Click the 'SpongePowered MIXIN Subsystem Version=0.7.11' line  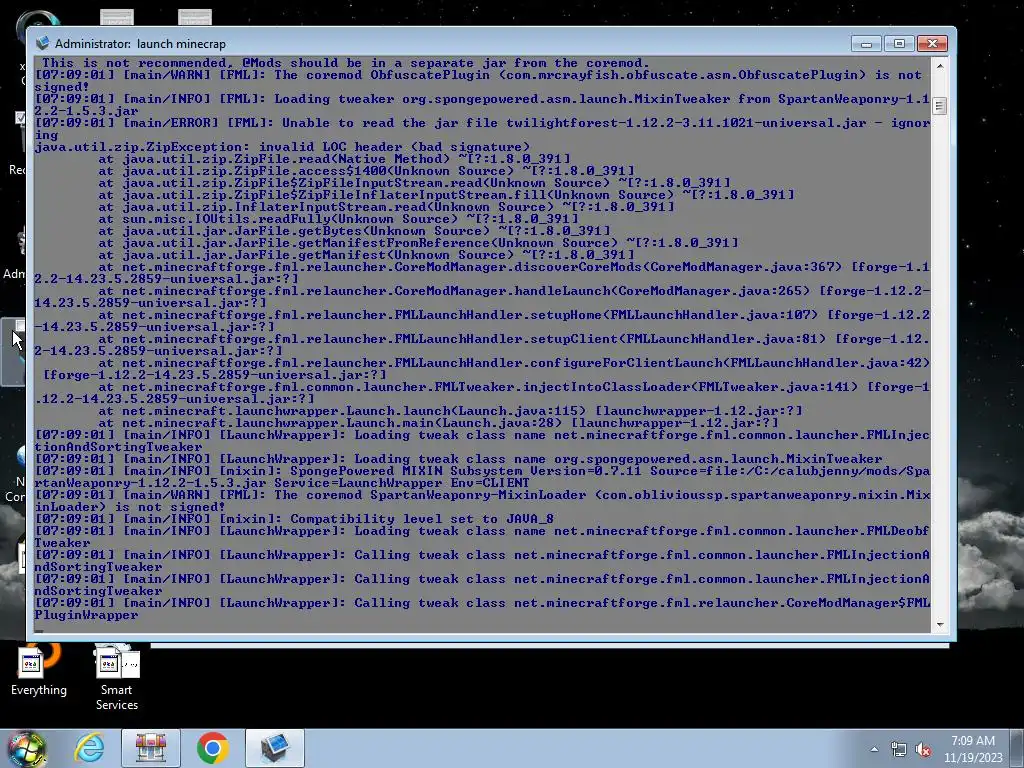tap(482, 477)
